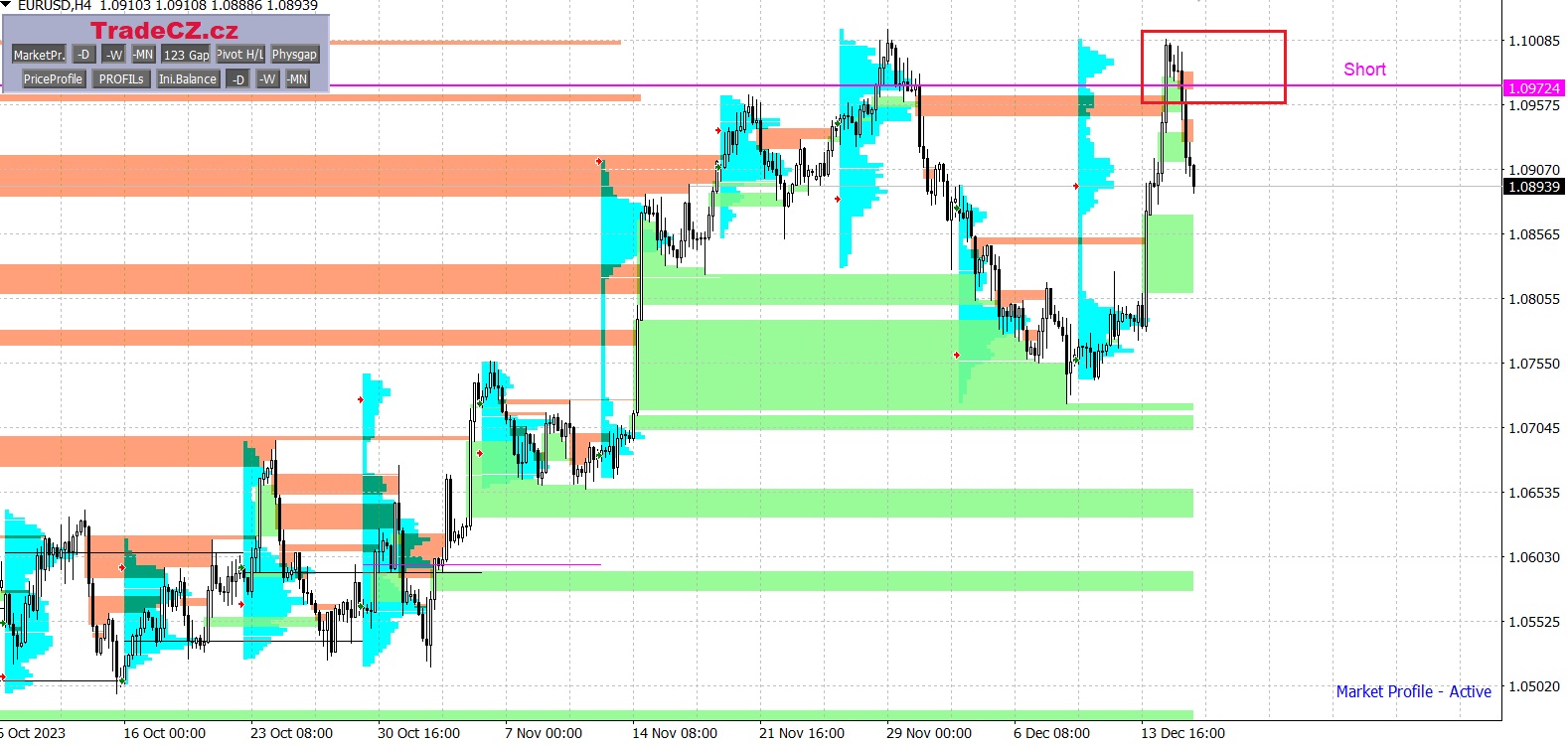Screen dimensions: 1568x745
Task: Open the chart menu triangle beside EURUSD,H4
Action: tap(6, 6)
